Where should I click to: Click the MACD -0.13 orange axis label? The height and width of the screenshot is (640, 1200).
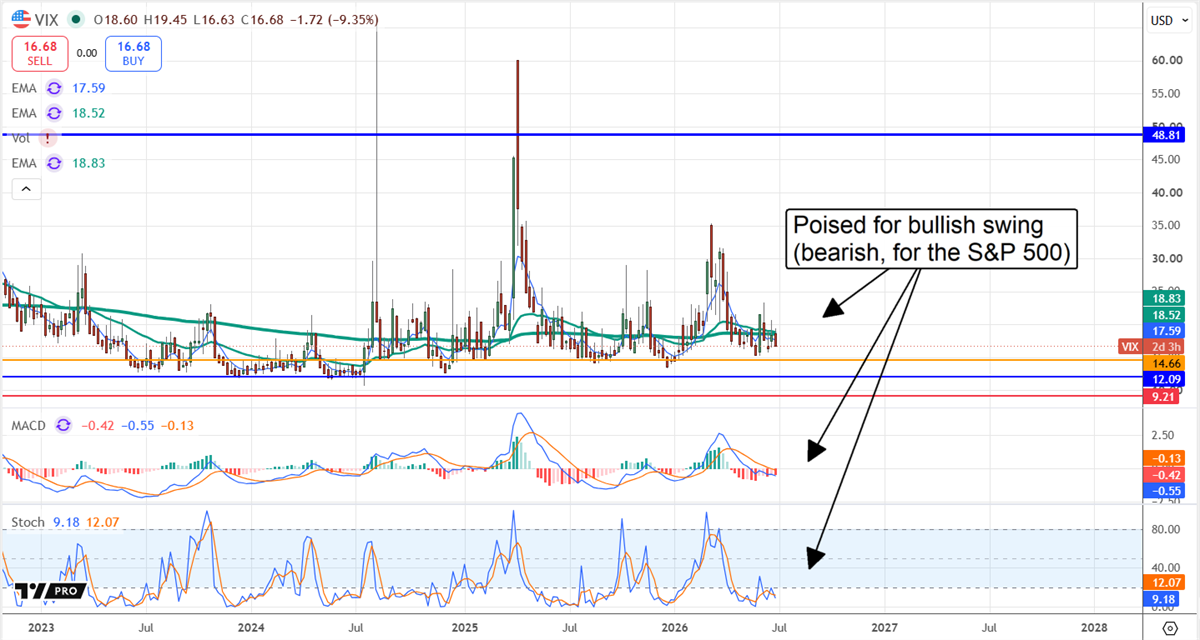1163,458
